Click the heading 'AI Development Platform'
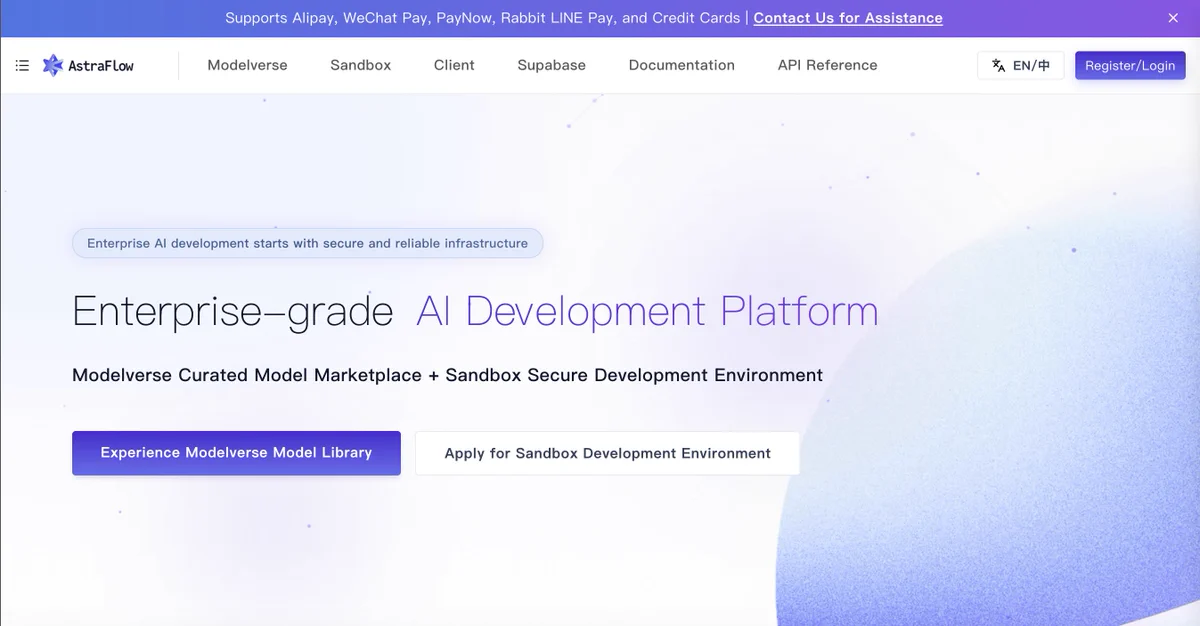1200x626 pixels. [x=647, y=311]
